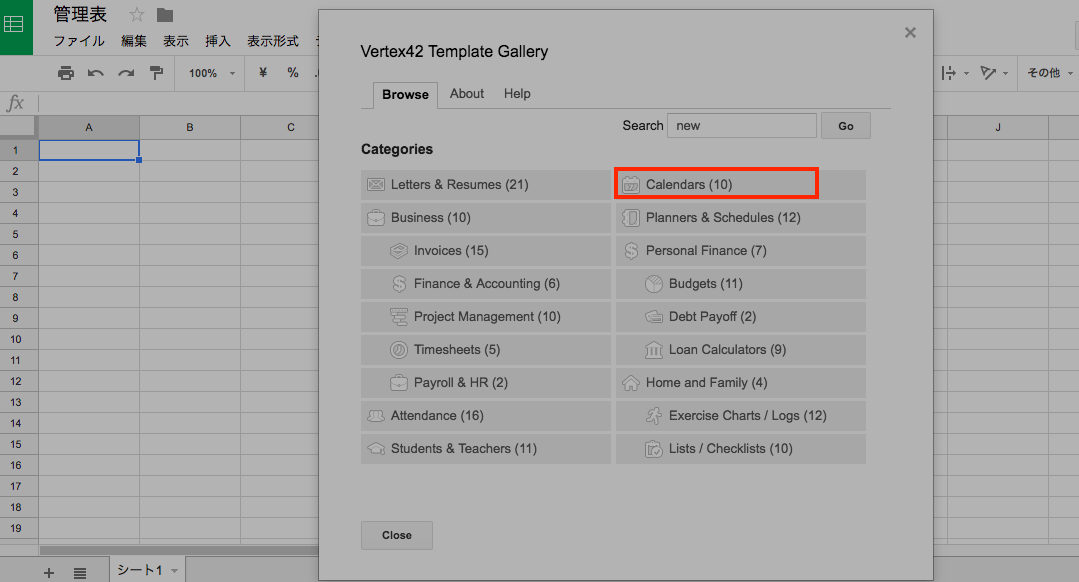The width and height of the screenshot is (1079, 582).
Task: Star the 管理表 spreadsheet
Action: 137,15
